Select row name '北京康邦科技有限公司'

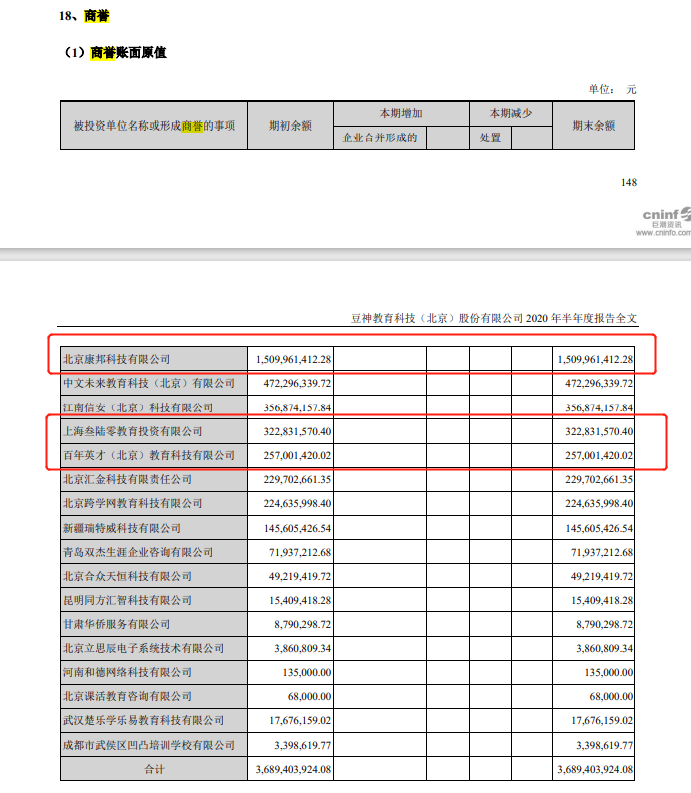116,360
